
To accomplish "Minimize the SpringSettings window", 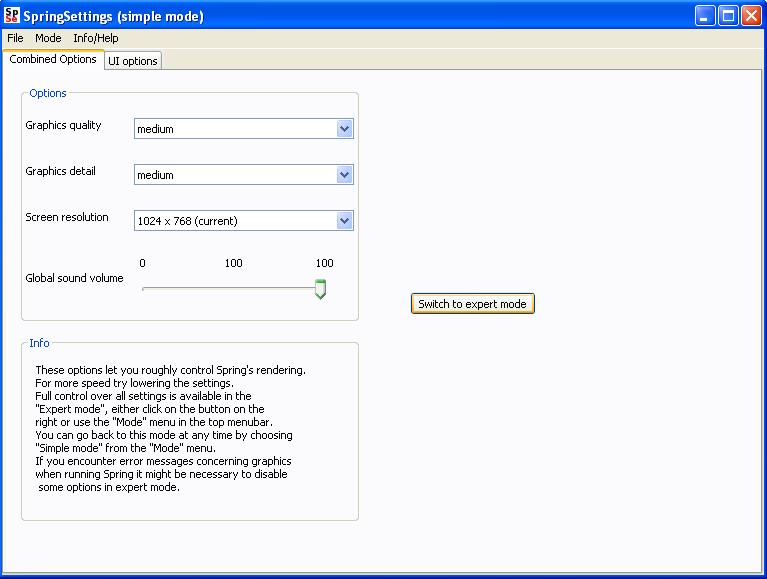I will [x=704, y=16].
